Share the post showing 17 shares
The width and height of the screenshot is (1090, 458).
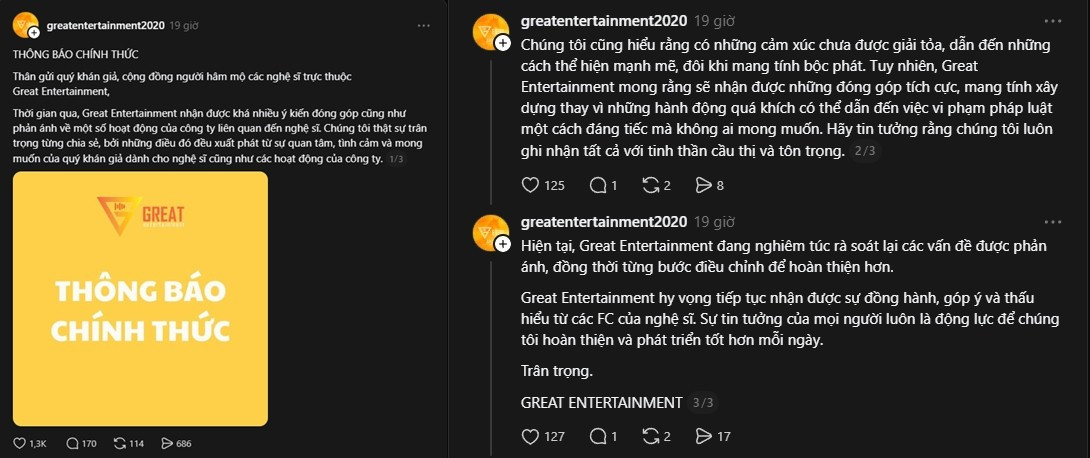tap(703, 436)
